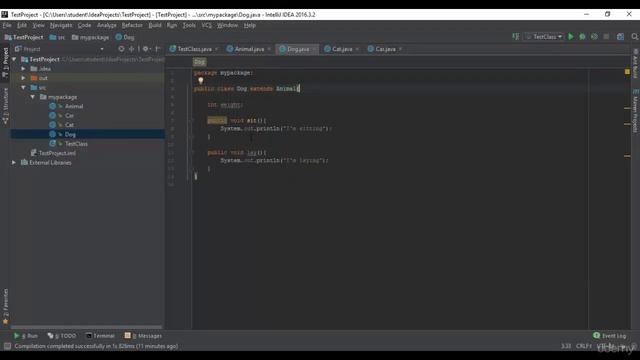Screen dimensions: 640x360
Task: Expand the .idea folder node
Action: click(x=23, y=69)
